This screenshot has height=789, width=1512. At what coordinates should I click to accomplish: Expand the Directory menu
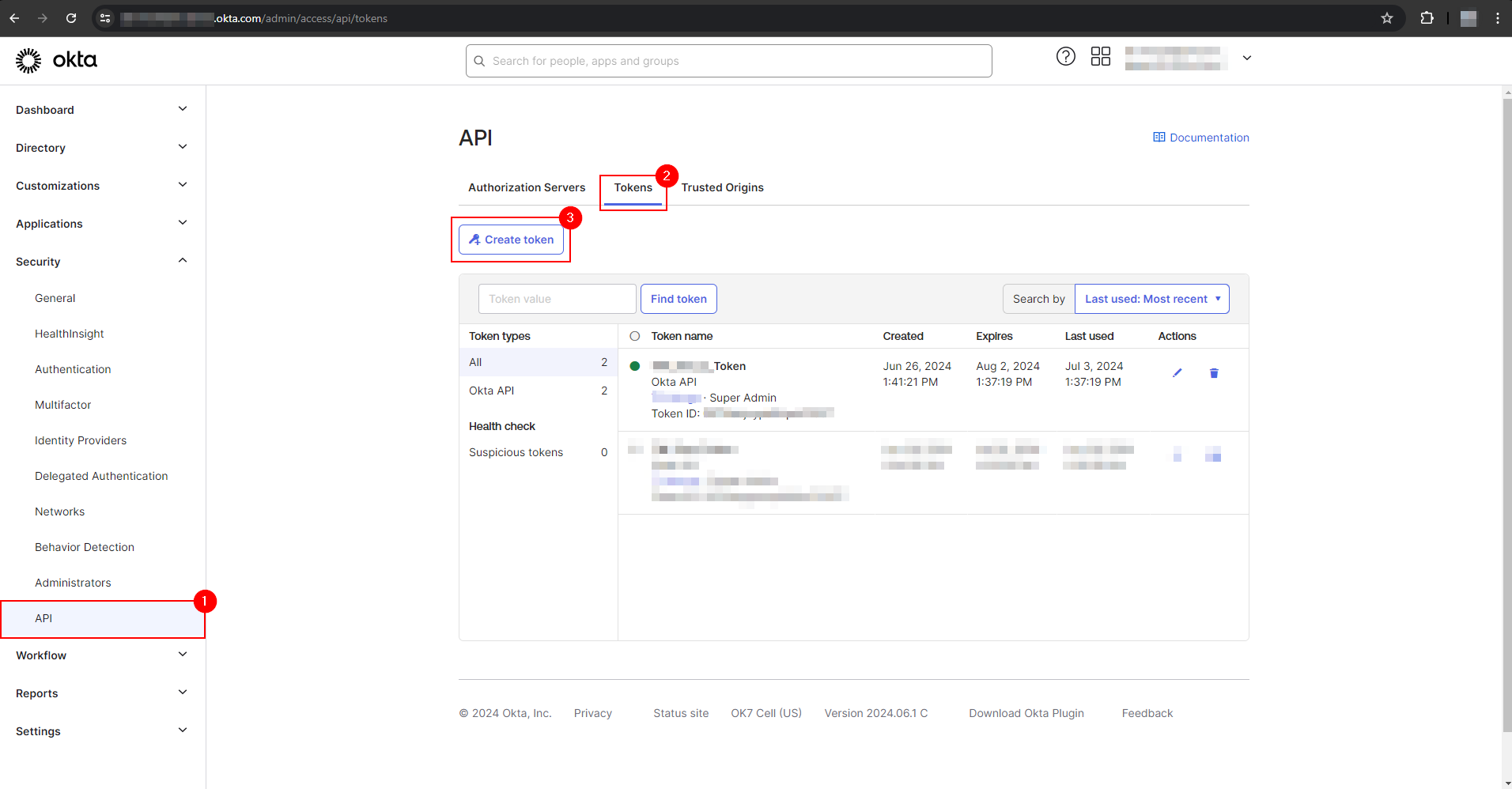point(103,148)
